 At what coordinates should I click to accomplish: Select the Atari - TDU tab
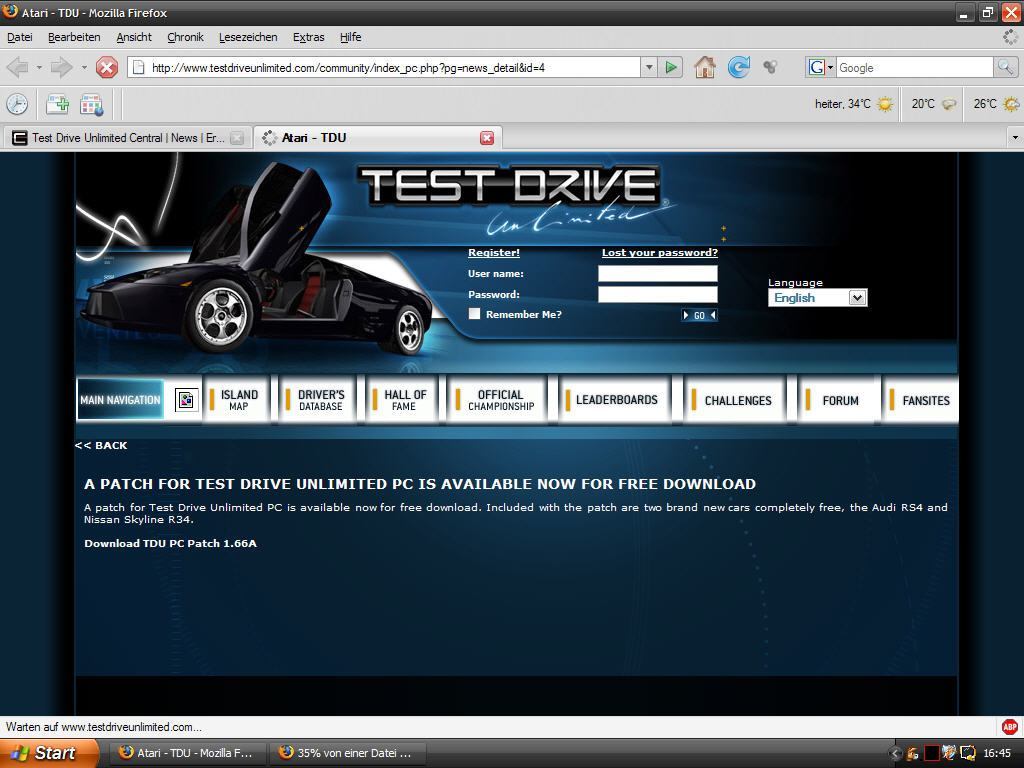(x=377, y=138)
